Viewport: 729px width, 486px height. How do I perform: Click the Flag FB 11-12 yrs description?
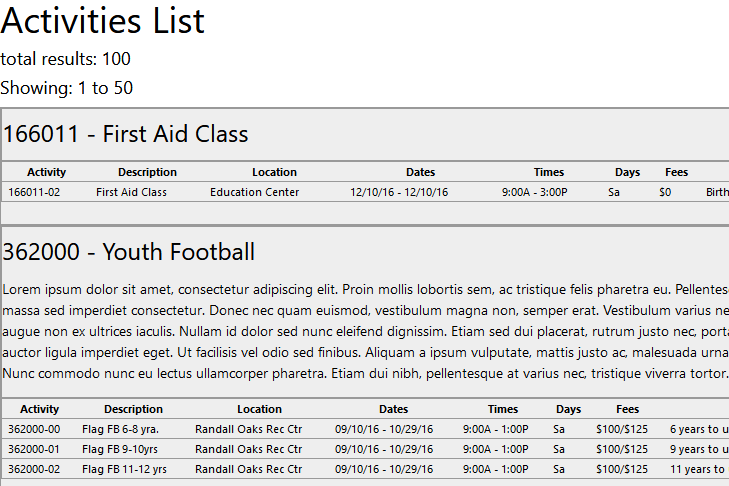click(124, 469)
